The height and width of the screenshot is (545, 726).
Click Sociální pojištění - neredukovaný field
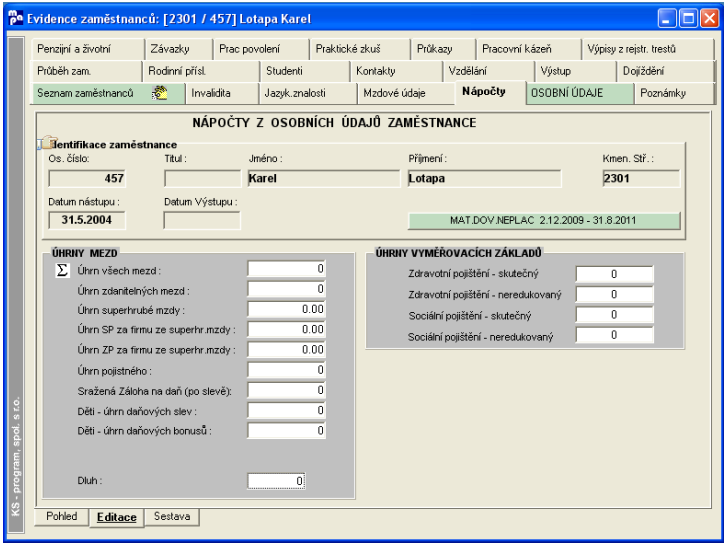(614, 335)
